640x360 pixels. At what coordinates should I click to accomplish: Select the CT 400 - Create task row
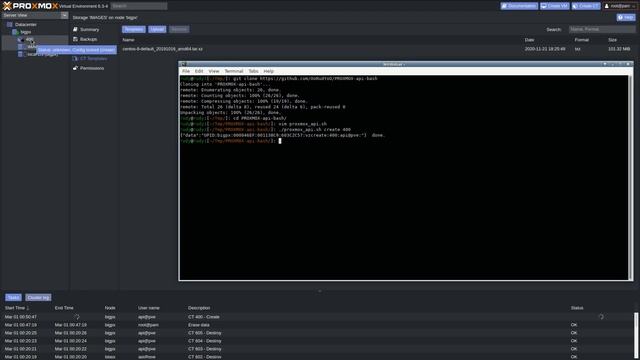coord(318,317)
